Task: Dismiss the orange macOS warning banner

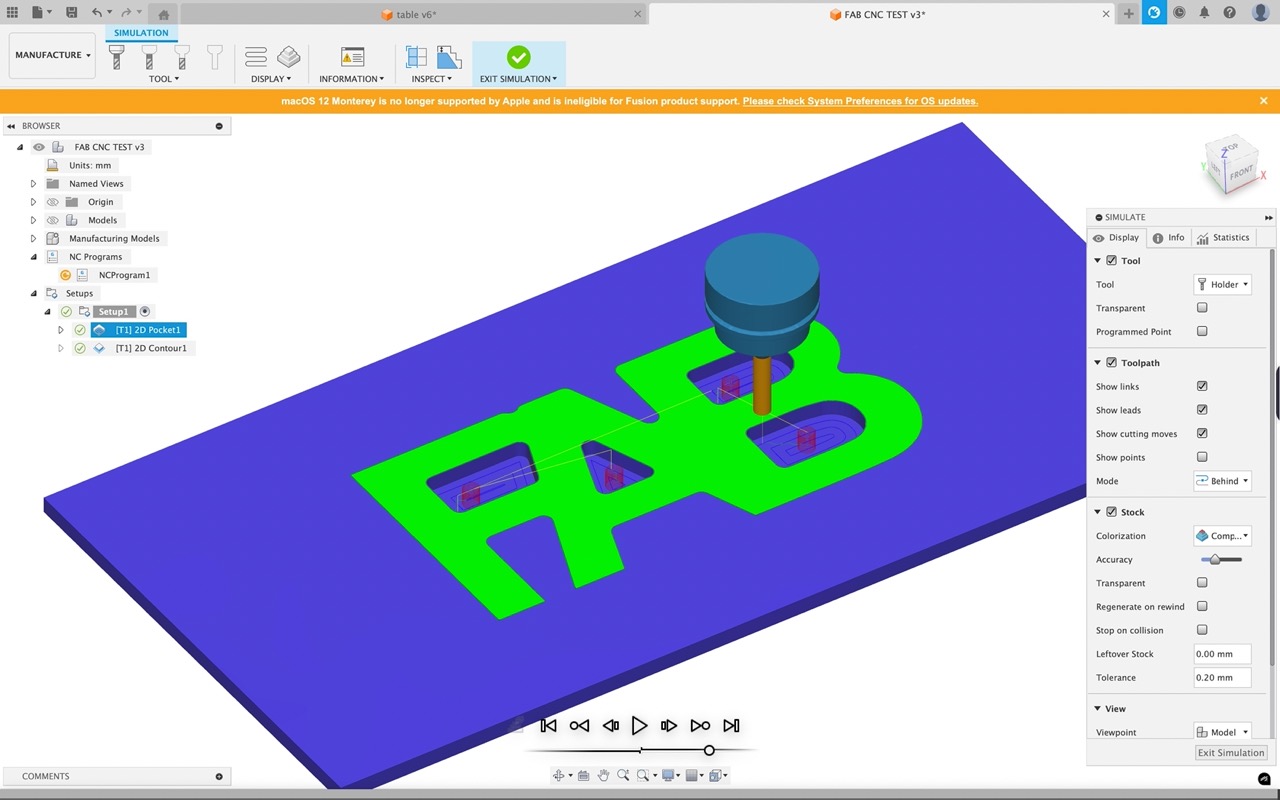Action: [x=1264, y=101]
